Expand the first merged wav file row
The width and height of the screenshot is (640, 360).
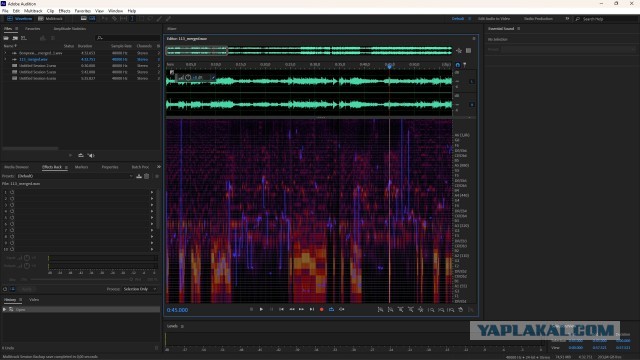click(x=5, y=53)
